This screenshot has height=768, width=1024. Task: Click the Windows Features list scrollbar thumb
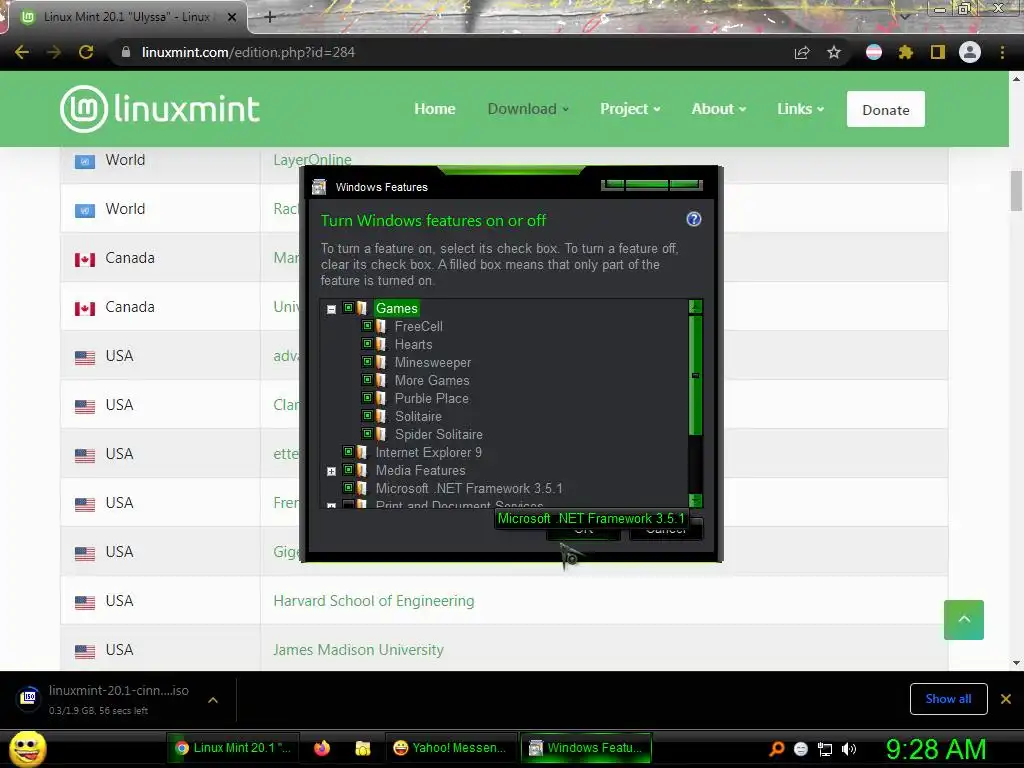pos(696,375)
